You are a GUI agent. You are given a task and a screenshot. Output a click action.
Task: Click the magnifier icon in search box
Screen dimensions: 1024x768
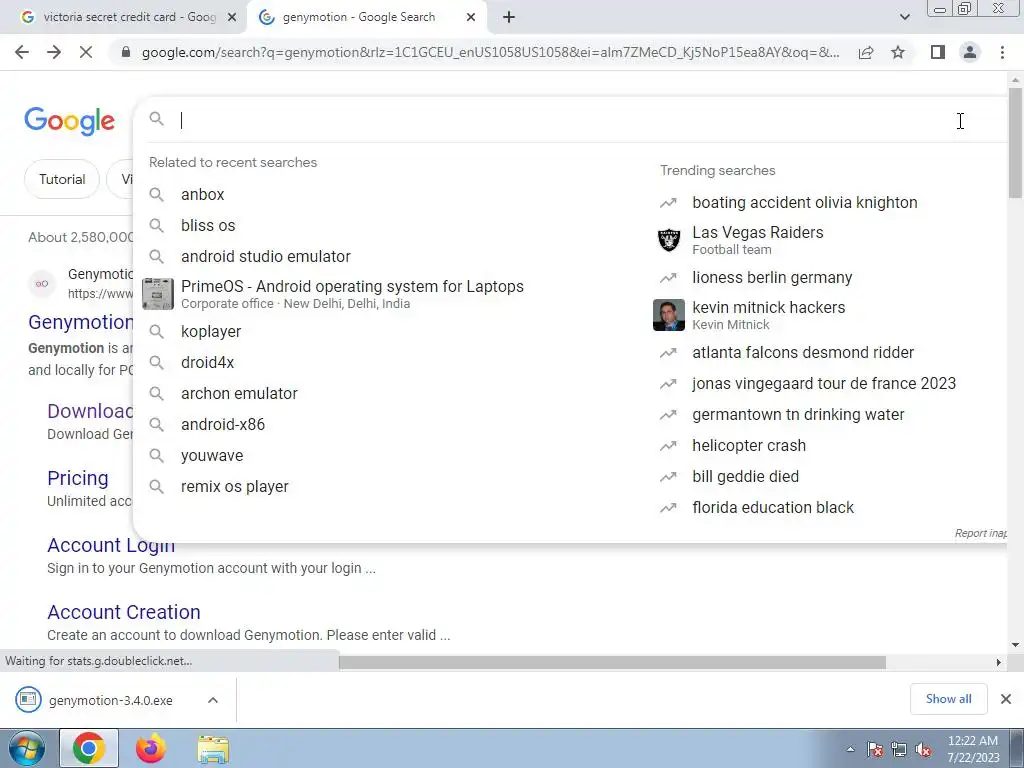156,119
